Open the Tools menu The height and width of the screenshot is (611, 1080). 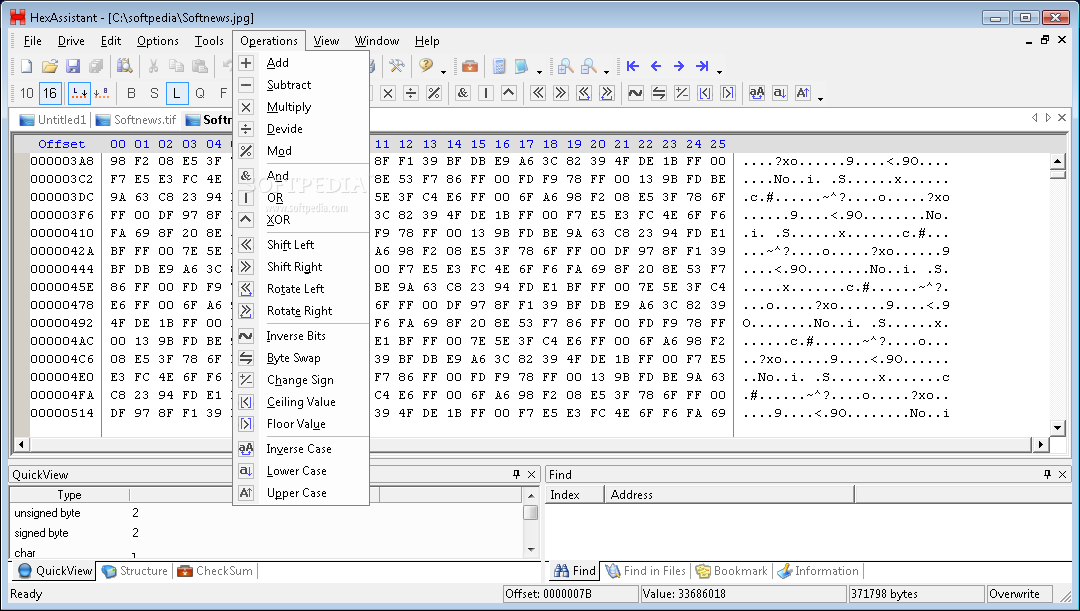pyautogui.click(x=209, y=41)
